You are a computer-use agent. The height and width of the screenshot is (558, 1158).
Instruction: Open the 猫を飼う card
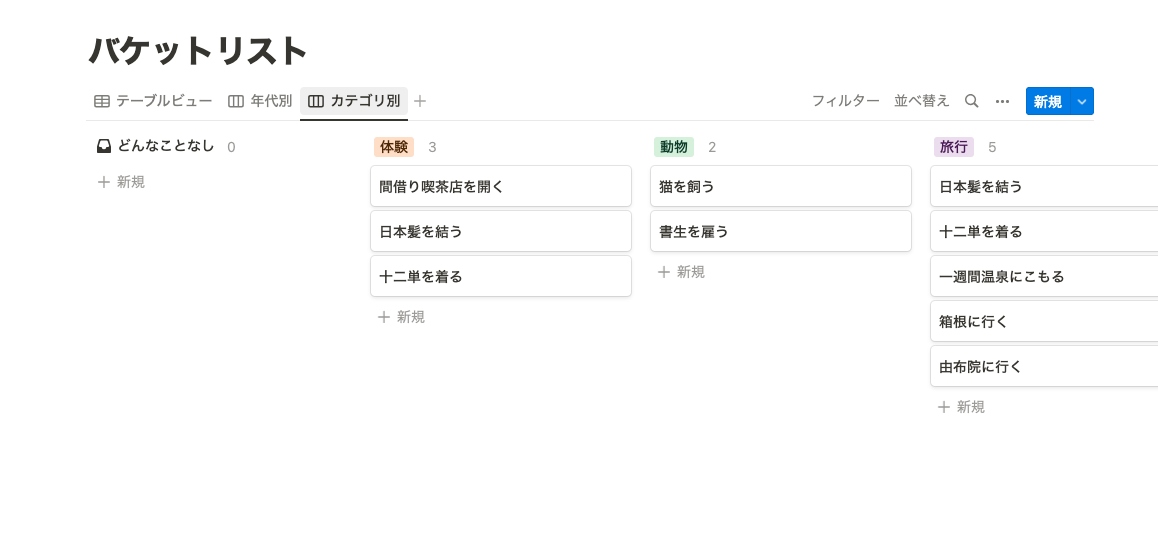pyautogui.click(x=781, y=186)
